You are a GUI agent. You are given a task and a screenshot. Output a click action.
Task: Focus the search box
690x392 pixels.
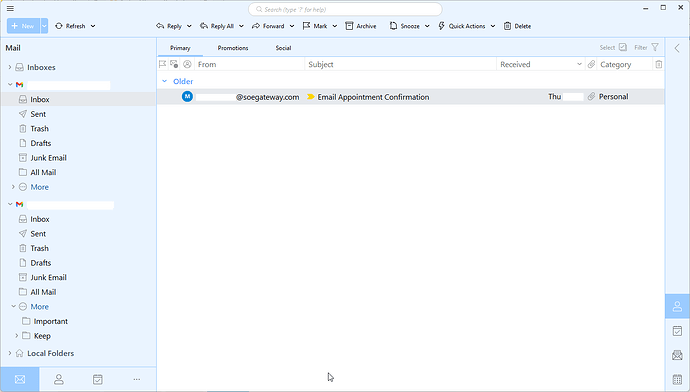tap(345, 9)
